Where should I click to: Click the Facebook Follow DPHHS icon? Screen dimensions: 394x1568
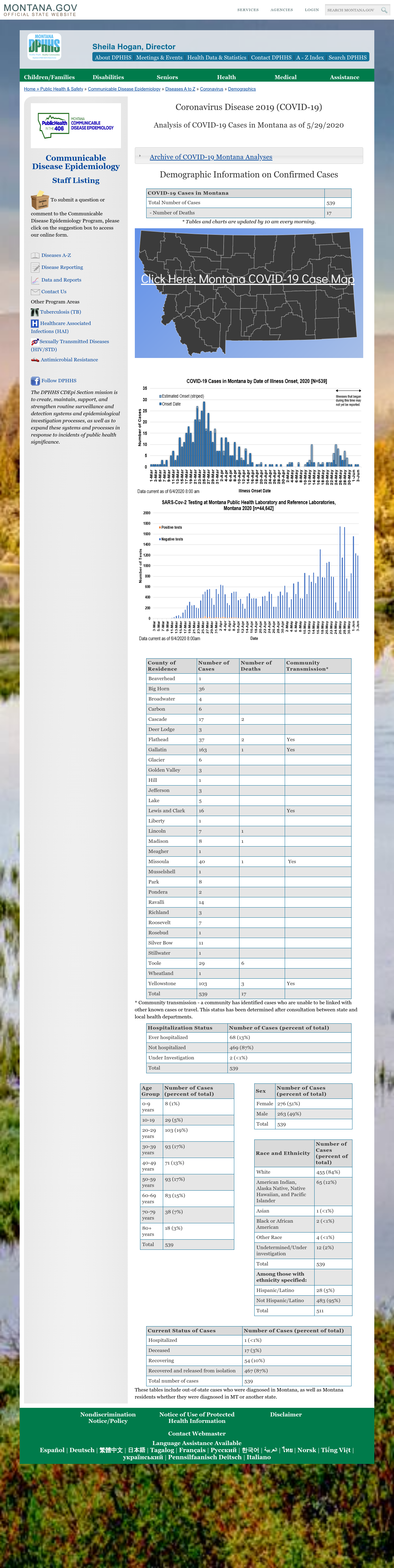tap(35, 381)
